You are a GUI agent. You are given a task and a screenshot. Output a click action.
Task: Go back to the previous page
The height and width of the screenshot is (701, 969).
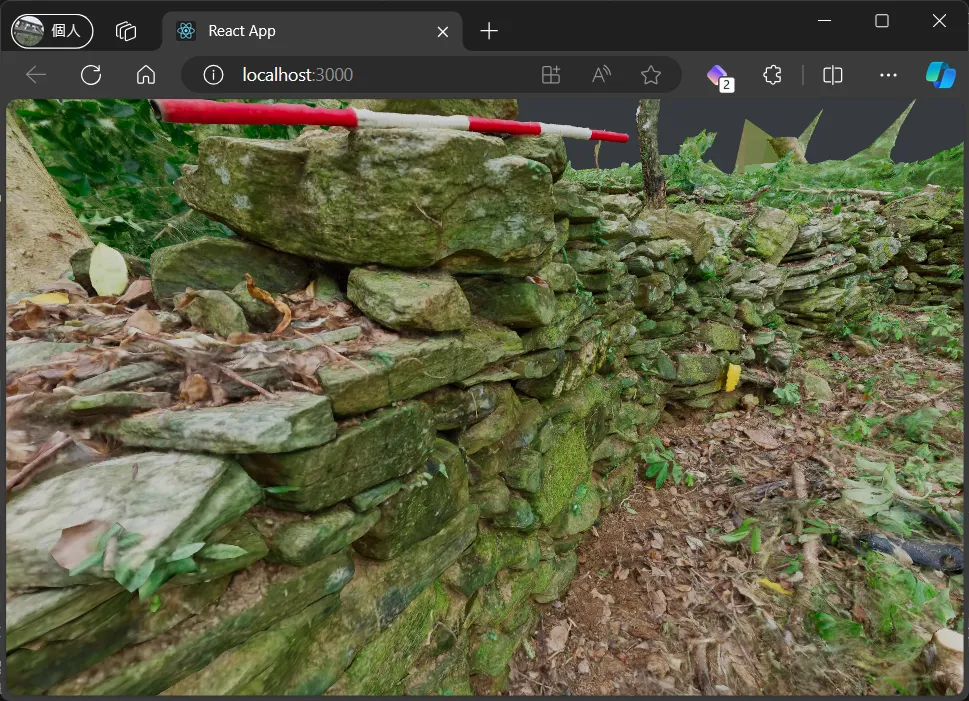36,75
